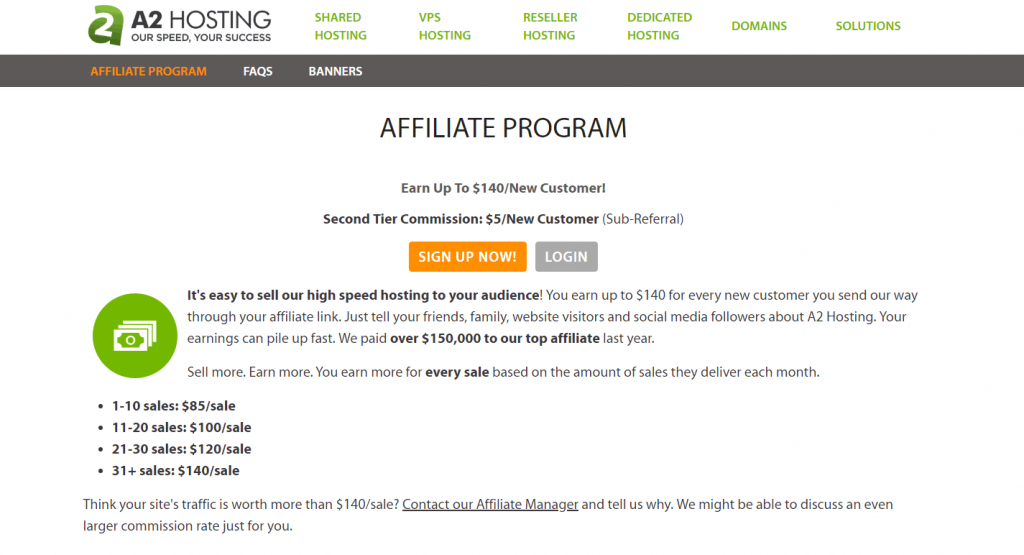Click the Second Tier Commission text line

click(x=503, y=219)
